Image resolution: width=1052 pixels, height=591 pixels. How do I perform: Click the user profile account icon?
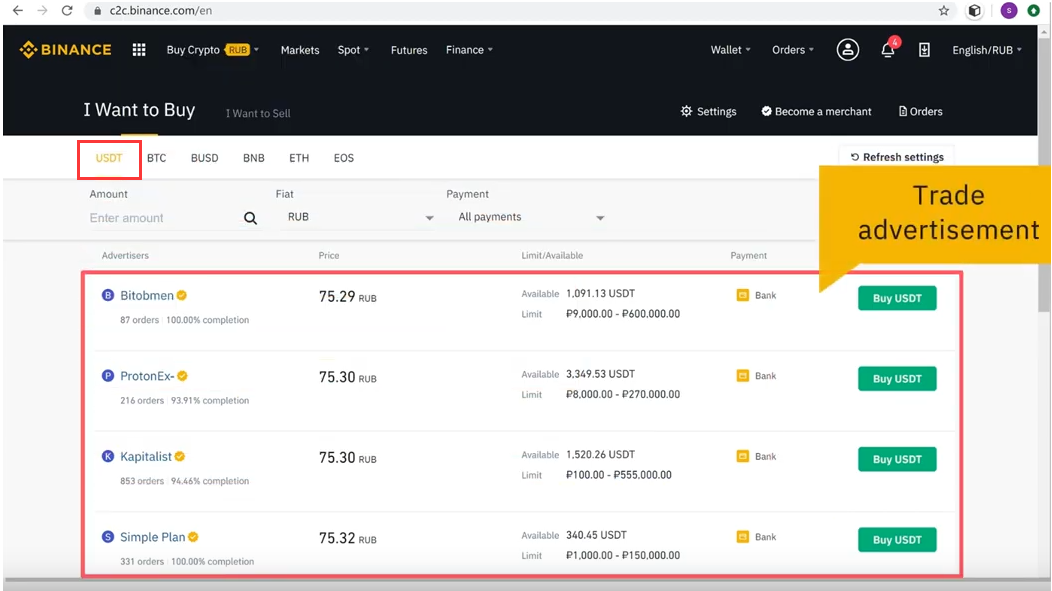click(x=848, y=50)
